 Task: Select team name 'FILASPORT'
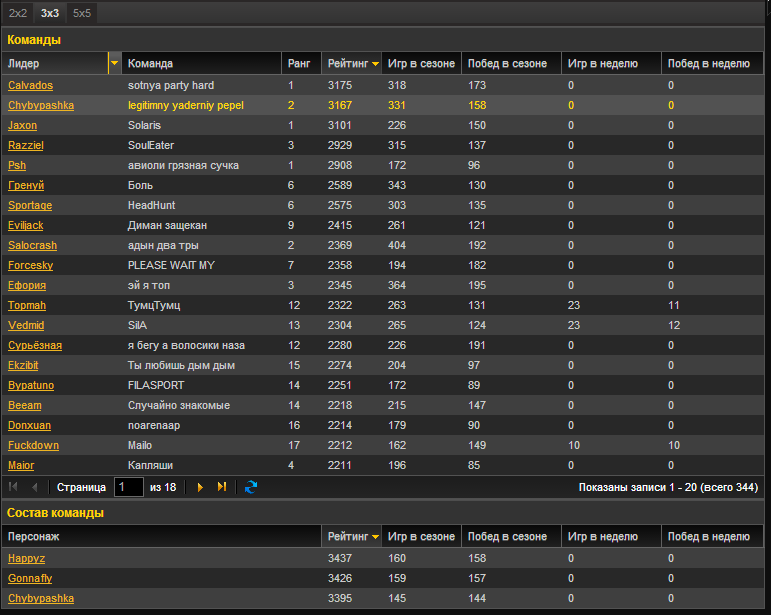tap(156, 385)
